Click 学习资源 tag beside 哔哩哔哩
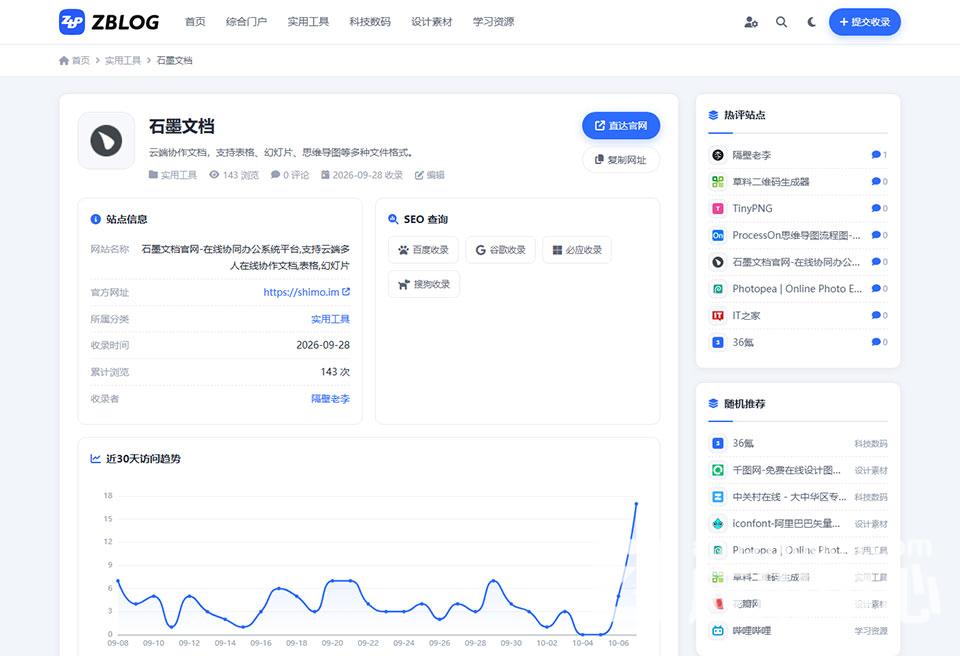This screenshot has width=960, height=656. tap(871, 631)
